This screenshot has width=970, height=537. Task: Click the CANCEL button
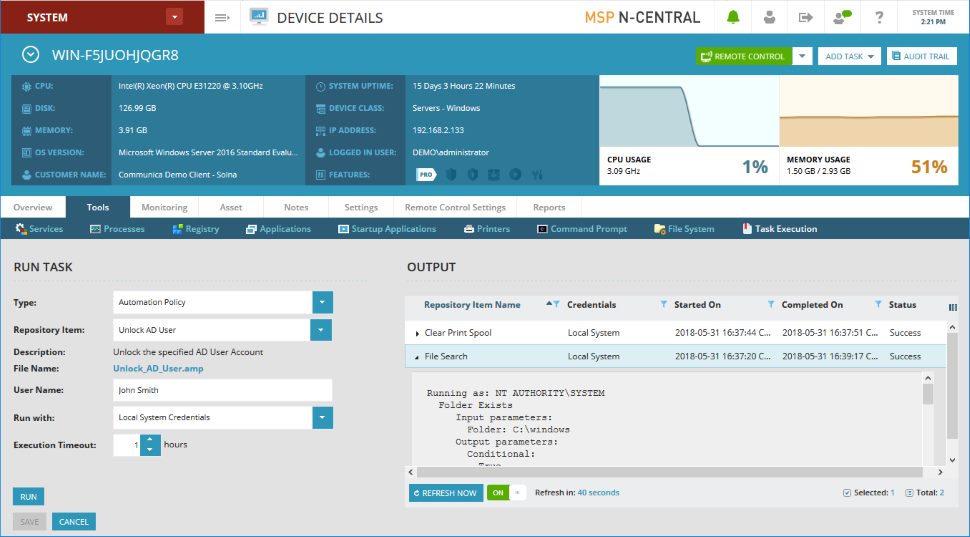(x=74, y=522)
